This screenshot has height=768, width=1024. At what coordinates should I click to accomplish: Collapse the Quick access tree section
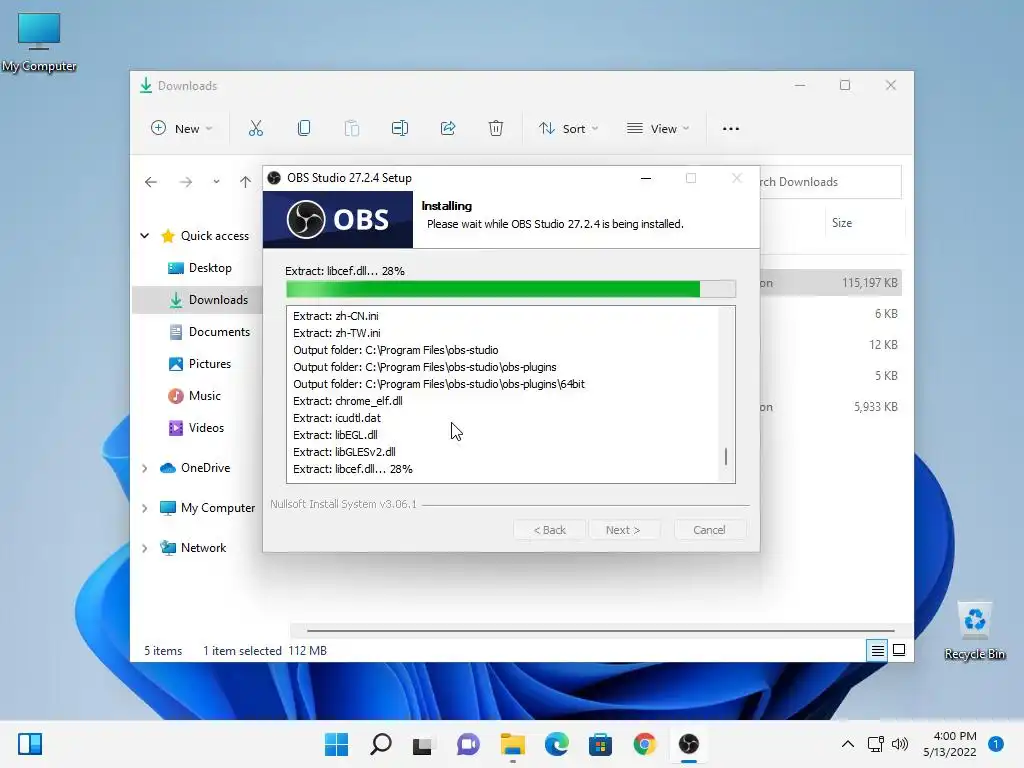145,236
